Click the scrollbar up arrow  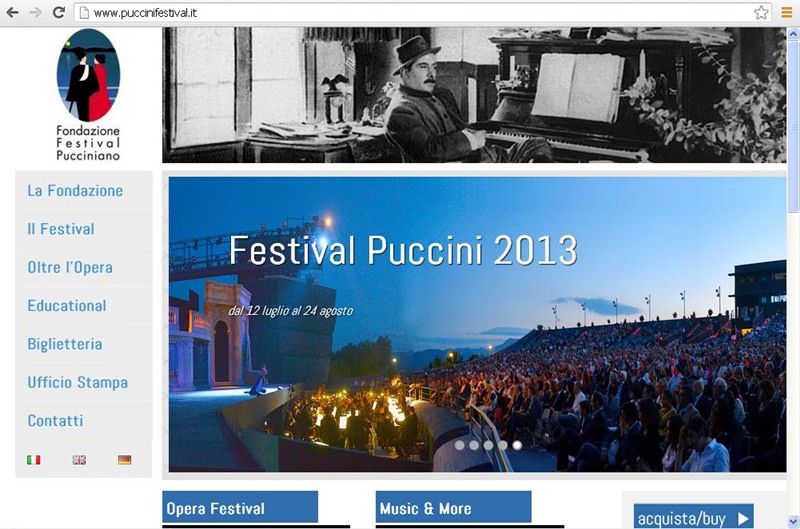793,34
